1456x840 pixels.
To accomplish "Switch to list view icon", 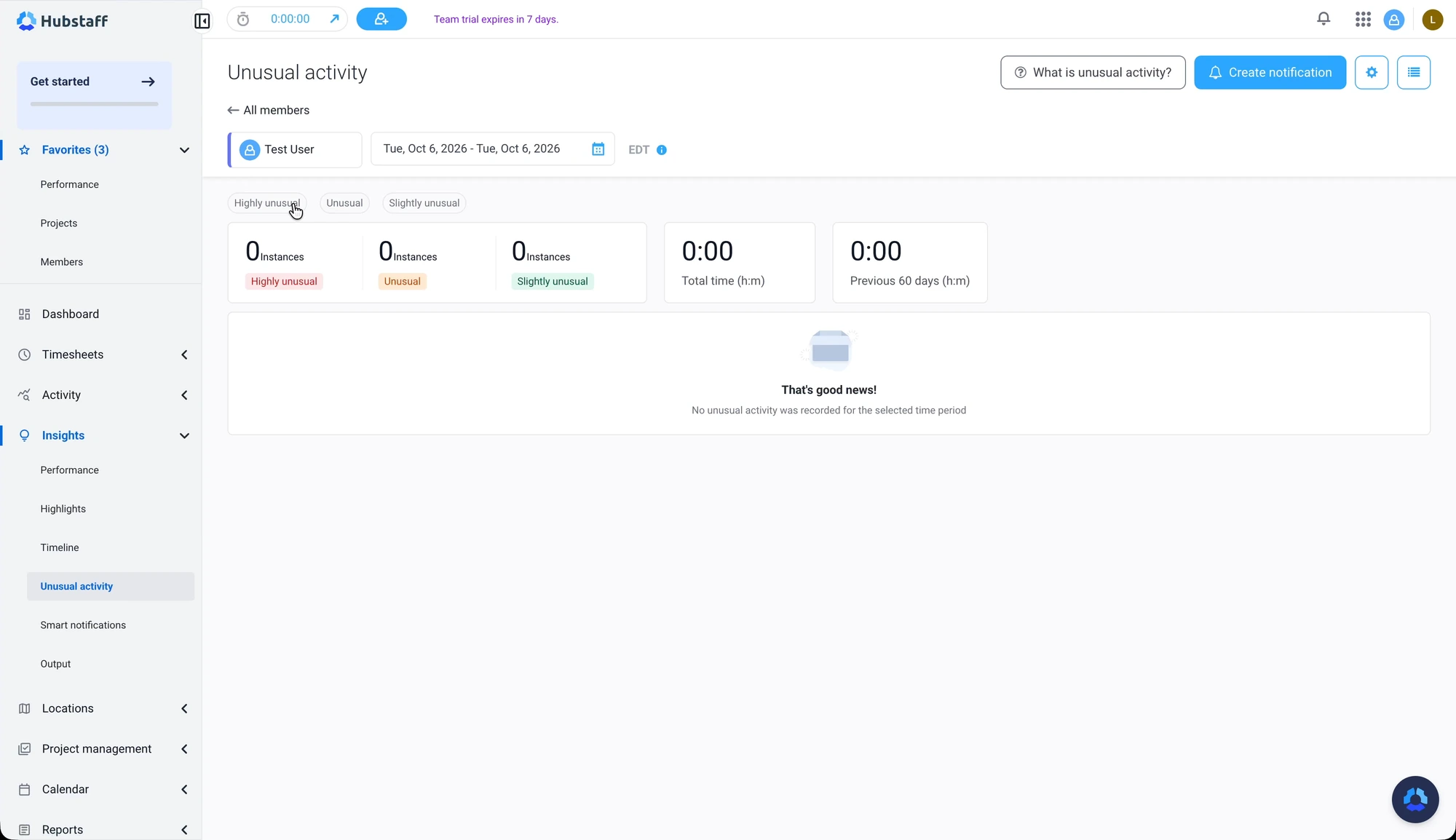I will 1414,72.
